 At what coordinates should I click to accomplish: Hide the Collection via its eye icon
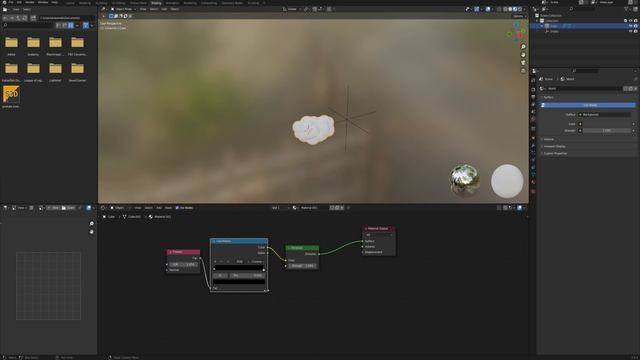(630, 20)
